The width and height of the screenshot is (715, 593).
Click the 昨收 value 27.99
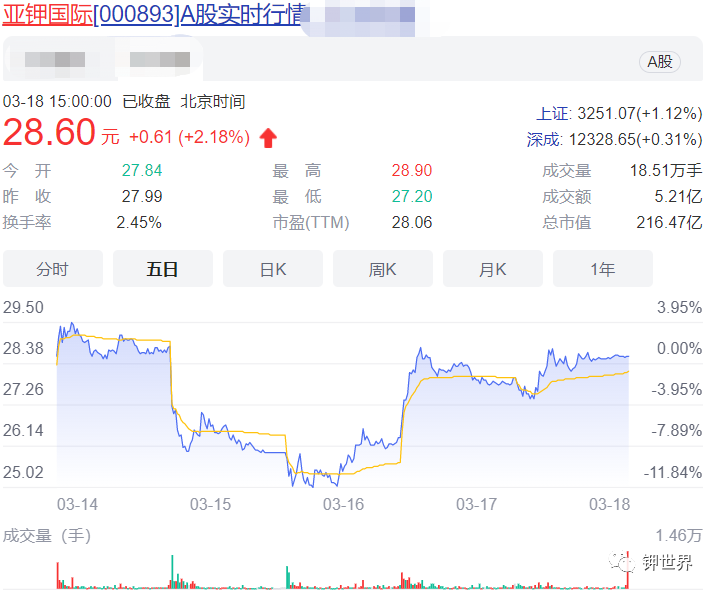click(x=142, y=197)
